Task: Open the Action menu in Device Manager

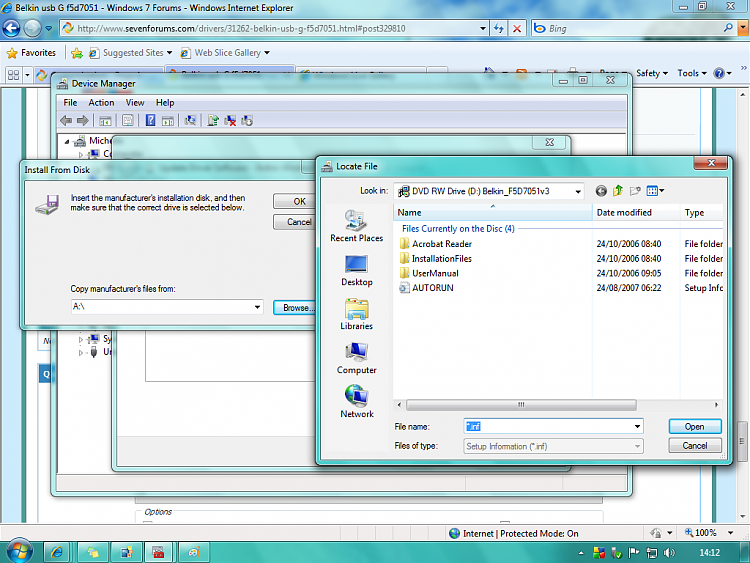Action: 101,103
